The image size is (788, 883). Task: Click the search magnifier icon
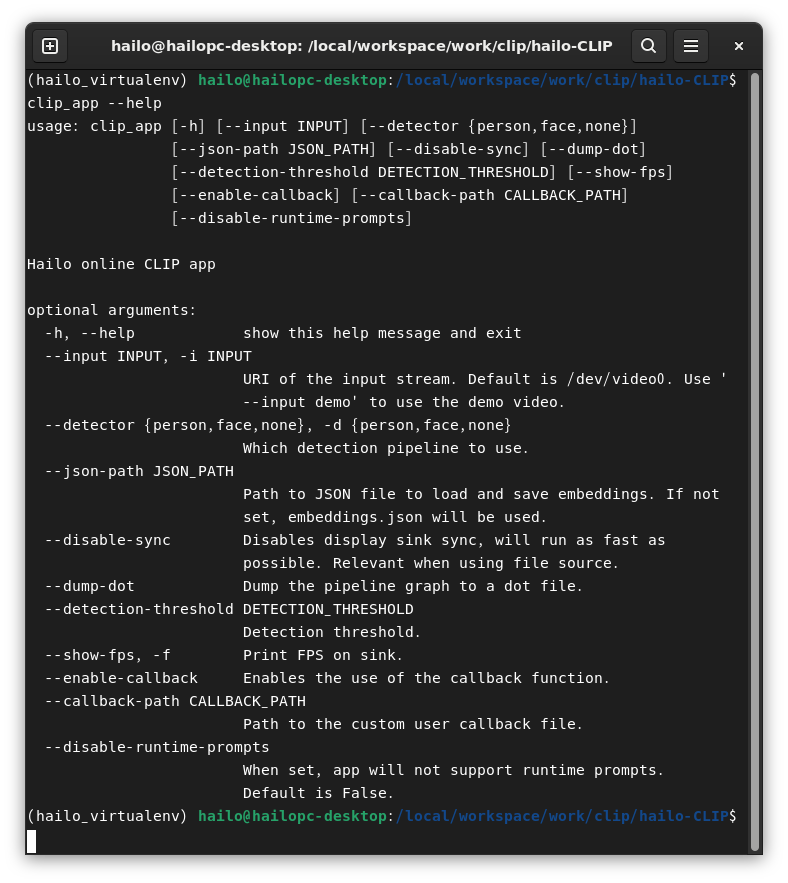click(648, 46)
